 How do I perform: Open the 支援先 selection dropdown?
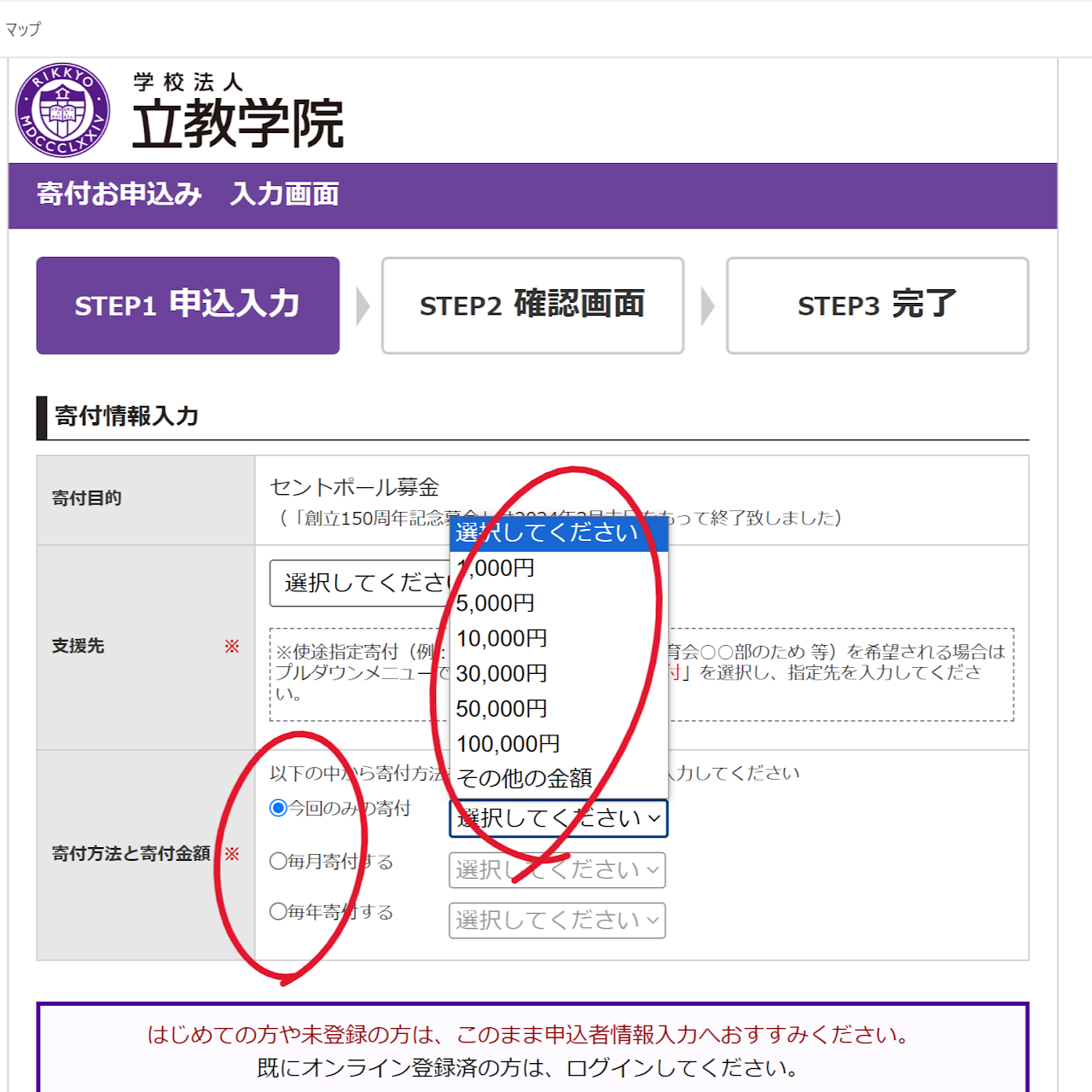[360, 584]
